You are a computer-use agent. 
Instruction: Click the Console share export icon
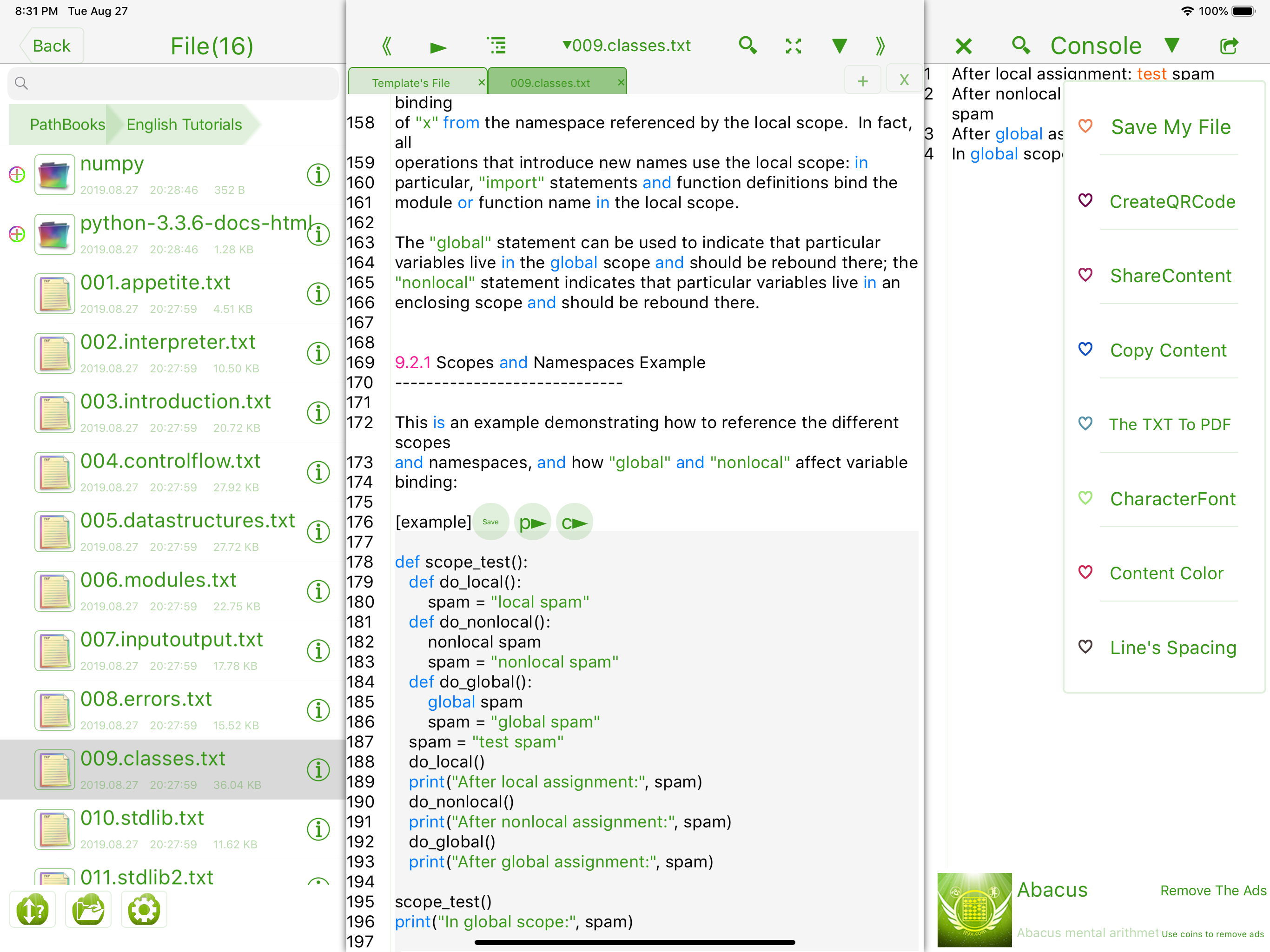coord(1229,46)
